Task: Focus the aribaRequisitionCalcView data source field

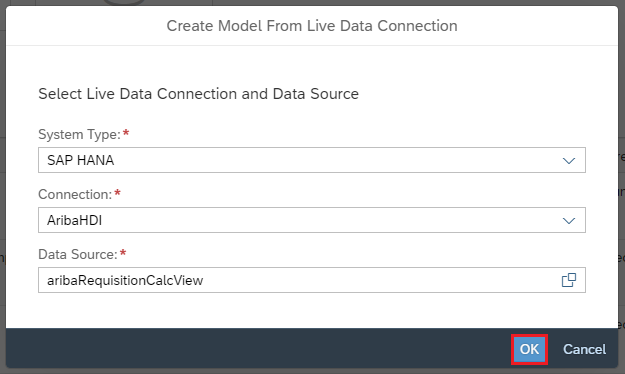Action: click(x=312, y=280)
